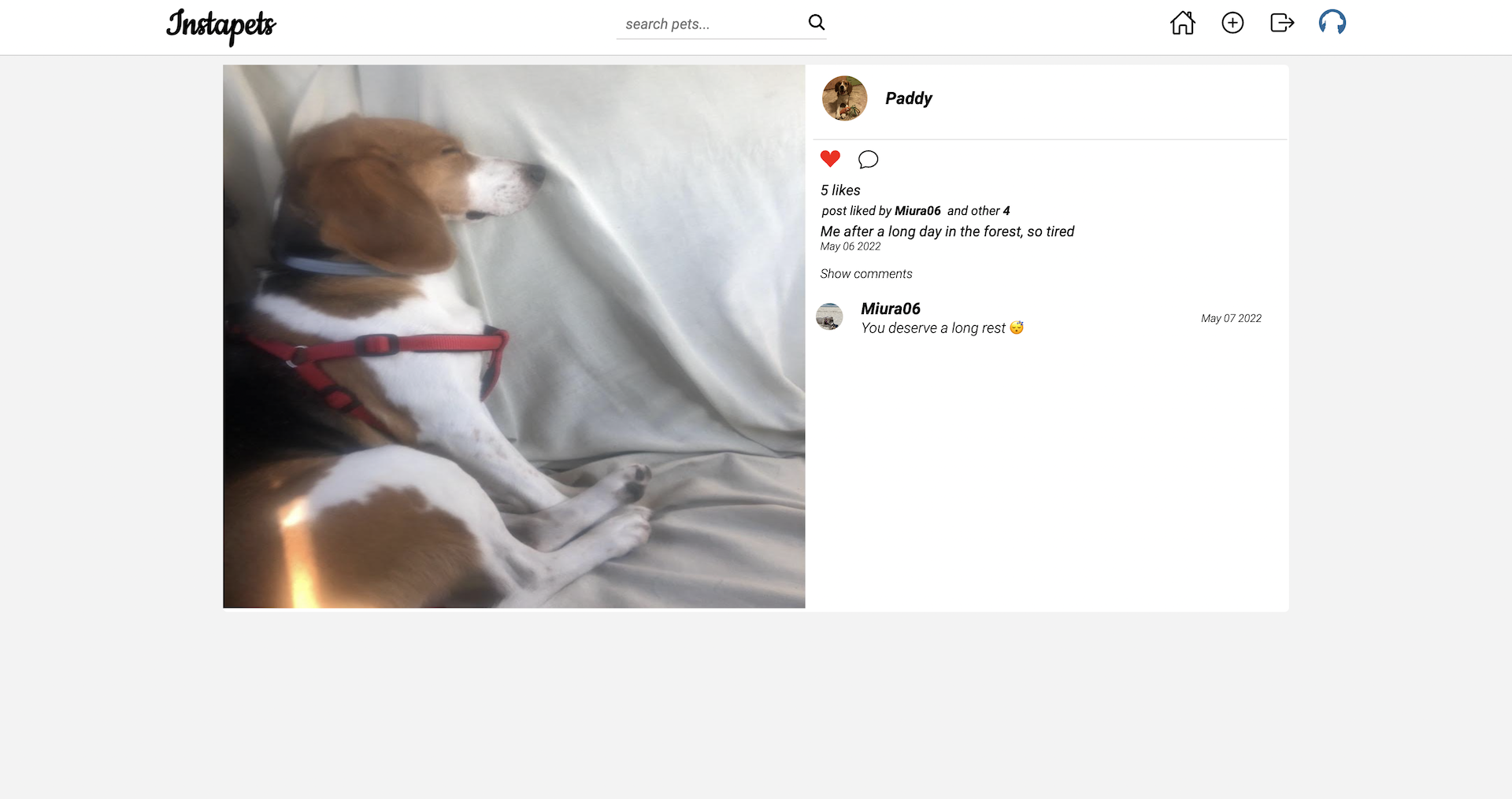Viewport: 1512px width, 799px height.
Task: Open the blue profile avatar icon
Action: tap(1332, 22)
